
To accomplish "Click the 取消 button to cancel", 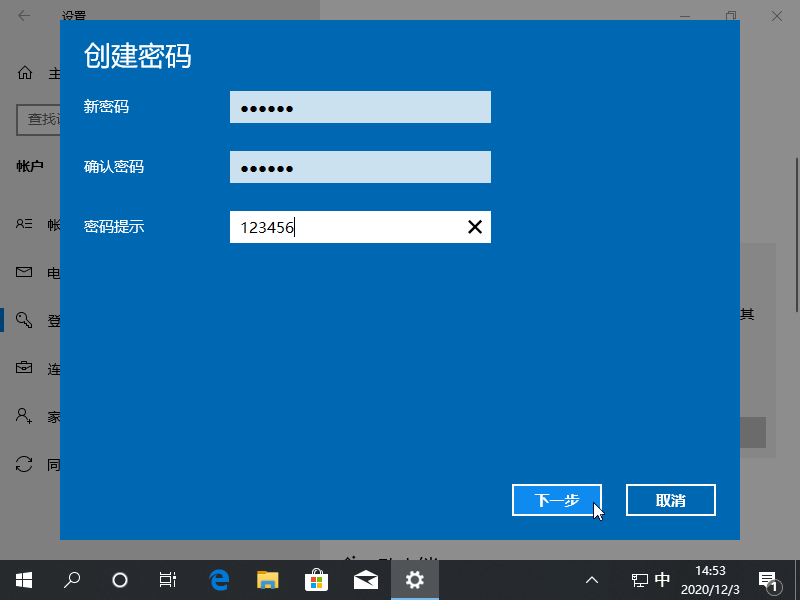I will (x=670, y=500).
